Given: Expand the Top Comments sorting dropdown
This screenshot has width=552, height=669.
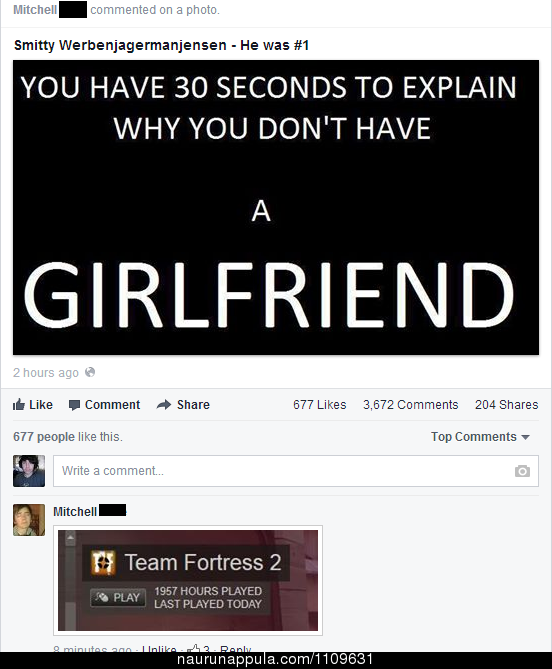Looking at the screenshot, I should pos(480,437).
